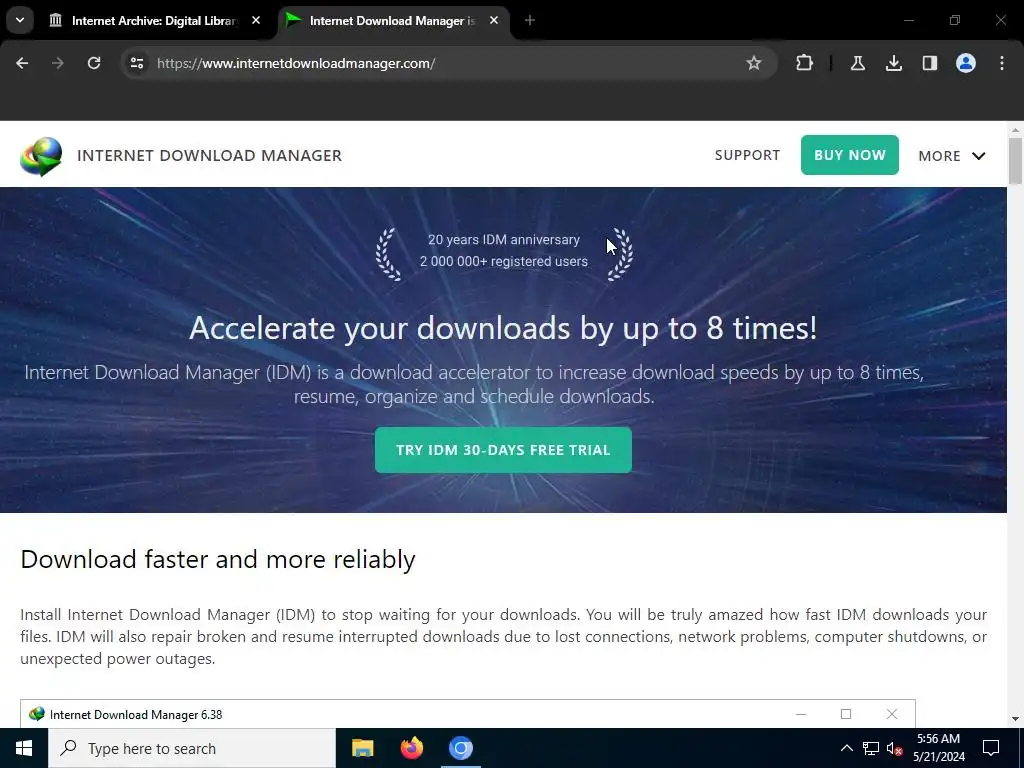The height and width of the screenshot is (768, 1024).
Task: Open the notifications action center
Action: tap(991, 748)
